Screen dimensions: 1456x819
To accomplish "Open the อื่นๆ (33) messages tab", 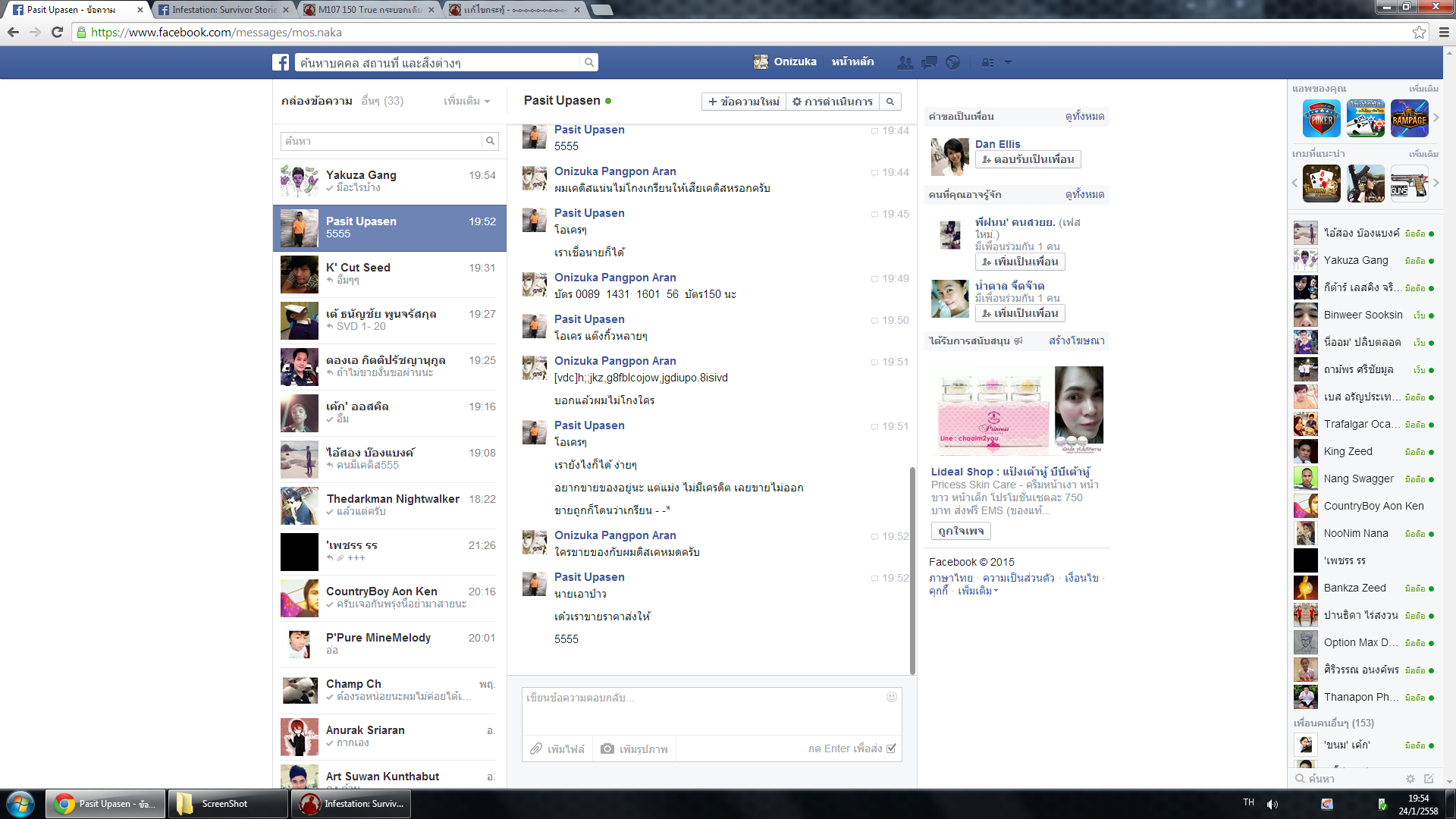I will [382, 101].
